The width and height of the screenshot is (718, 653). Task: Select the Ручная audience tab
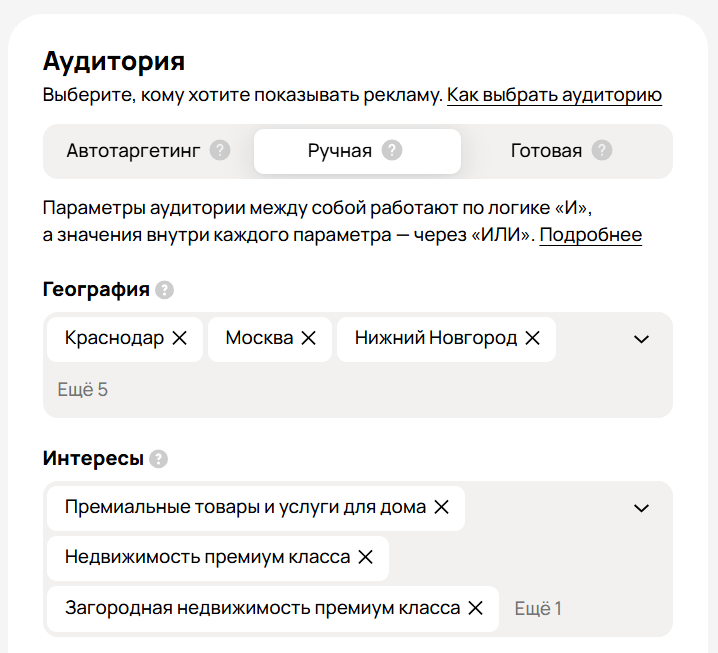357,151
